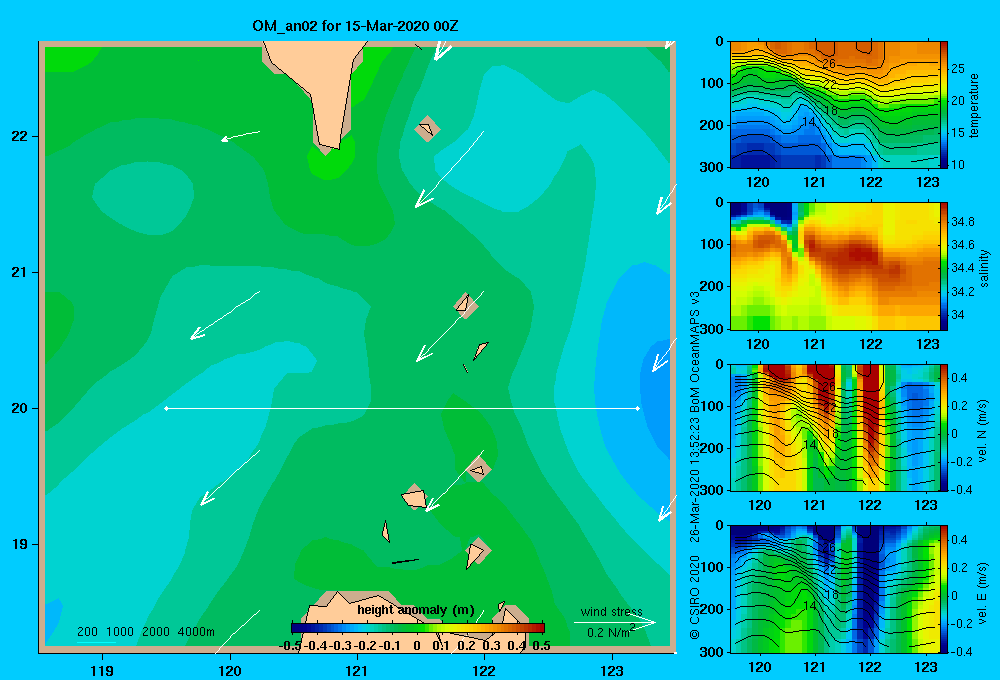Click longitude label '122' below main map
The width and height of the screenshot is (1000, 680).
484,670
